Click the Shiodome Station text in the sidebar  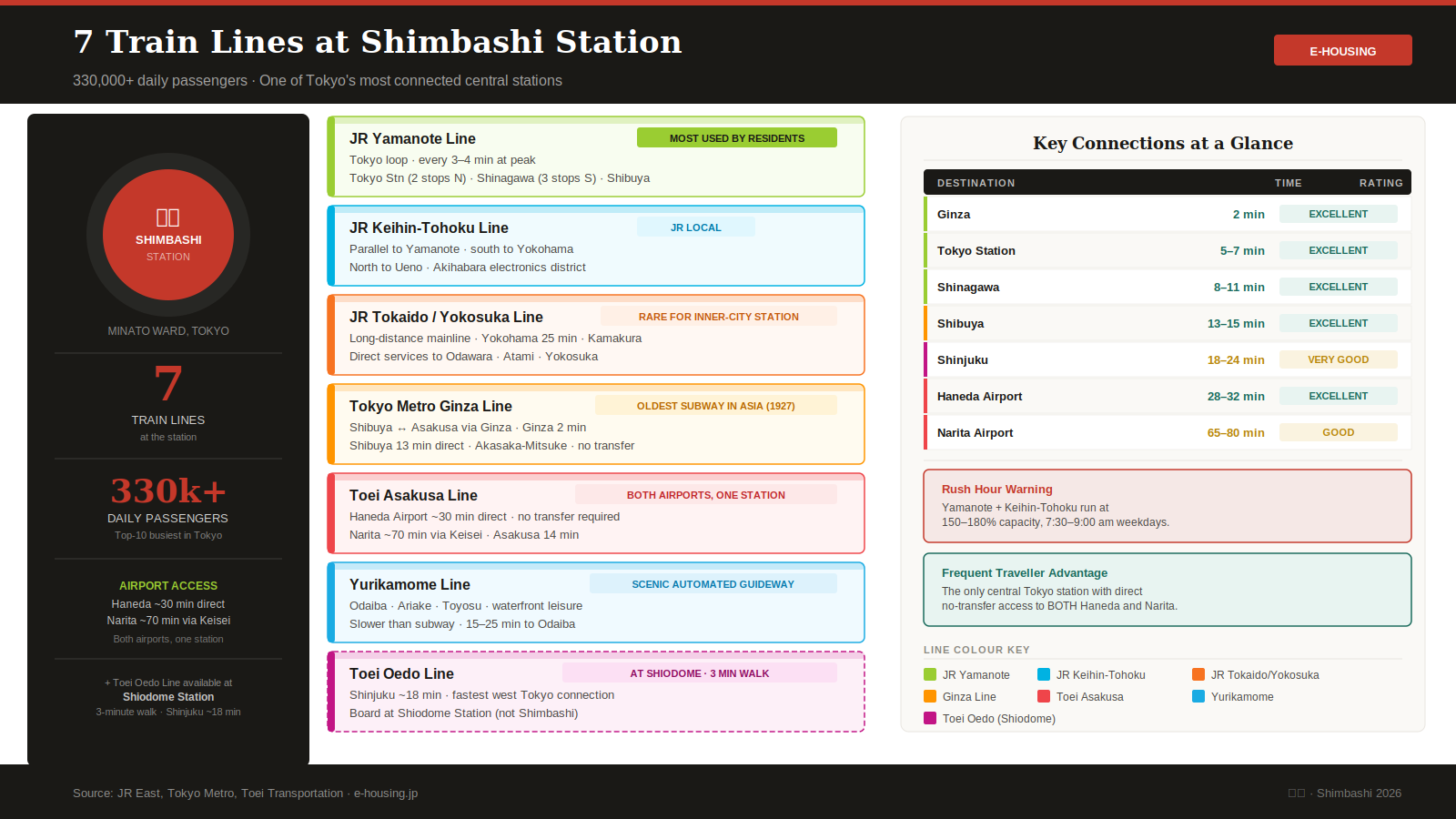click(168, 697)
